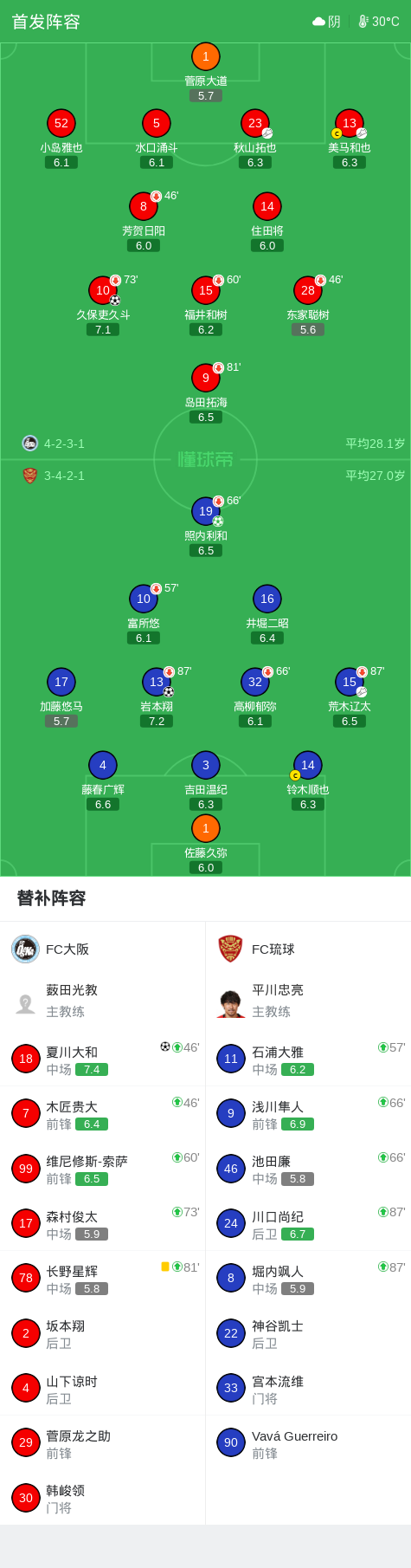Click the FC琉球 team crest in substitutes
411x1568 pixels.
pos(230,949)
